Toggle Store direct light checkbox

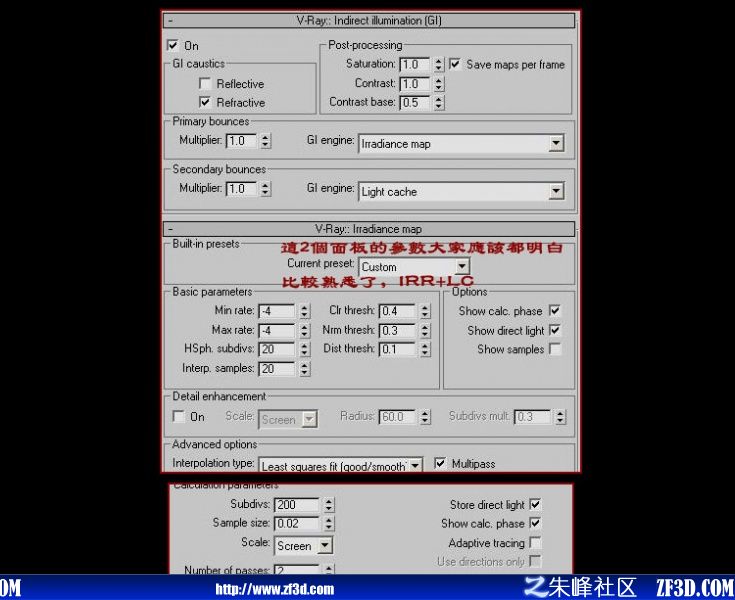tap(535, 504)
